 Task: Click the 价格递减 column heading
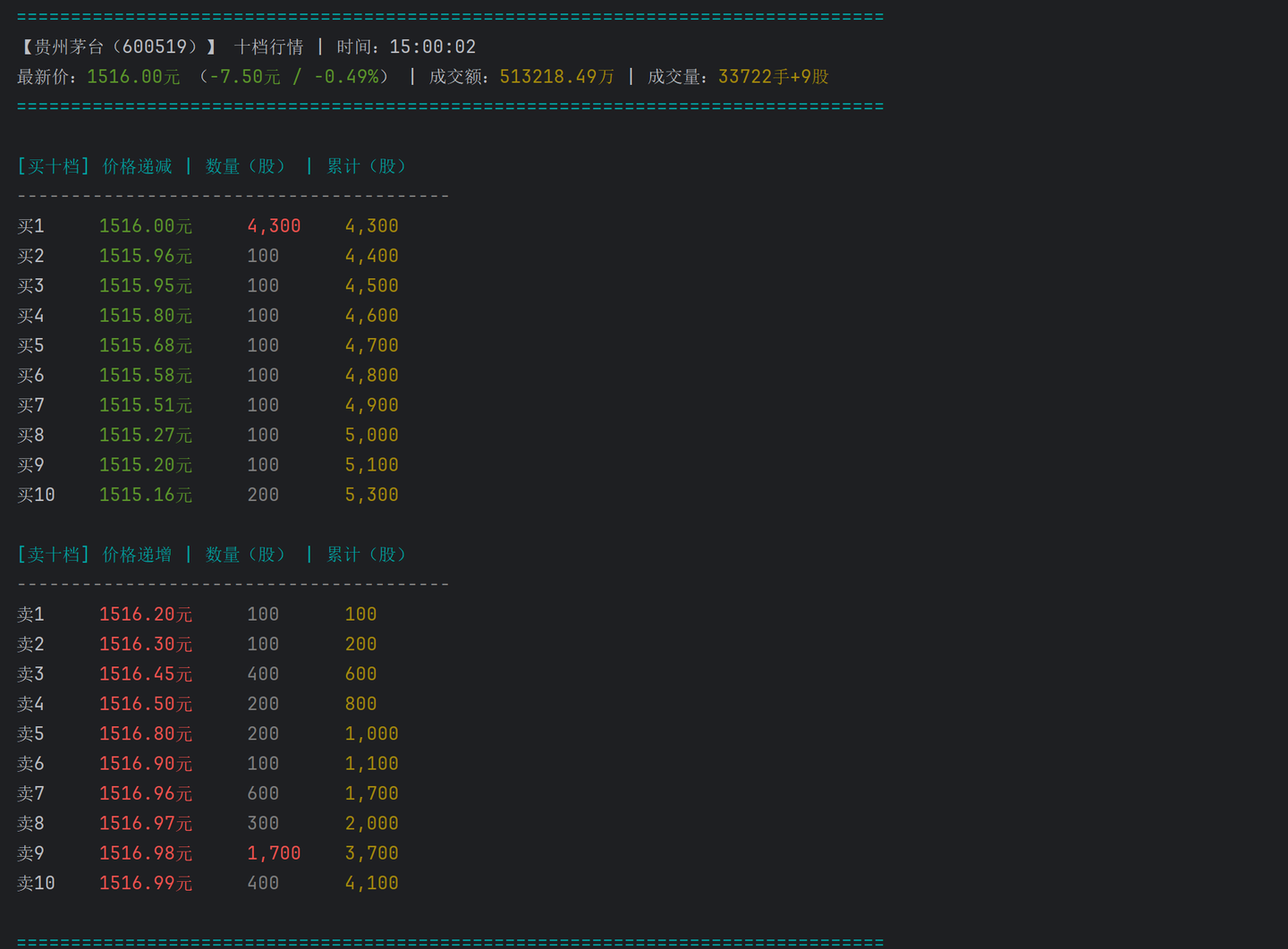point(137,166)
